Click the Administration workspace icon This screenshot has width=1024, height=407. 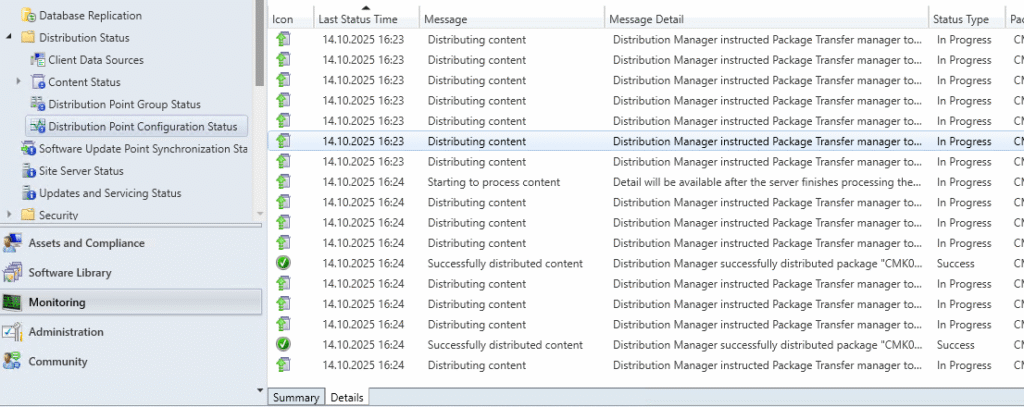tap(13, 332)
